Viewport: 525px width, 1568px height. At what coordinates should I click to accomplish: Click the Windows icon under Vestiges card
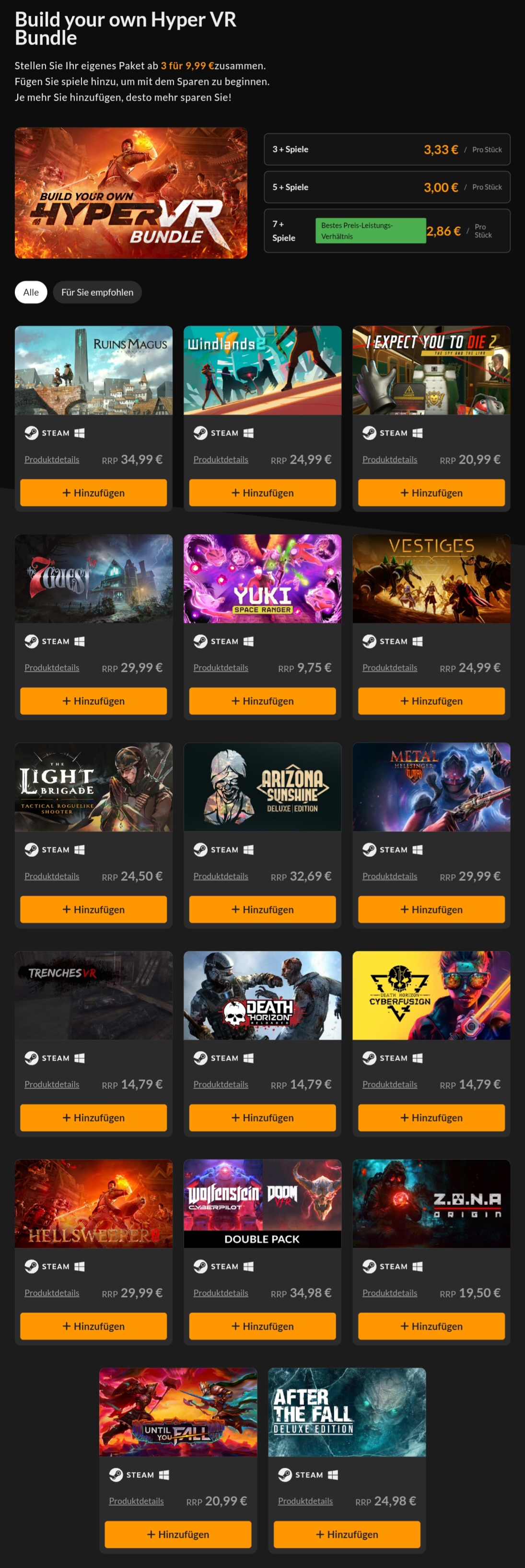tap(417, 641)
